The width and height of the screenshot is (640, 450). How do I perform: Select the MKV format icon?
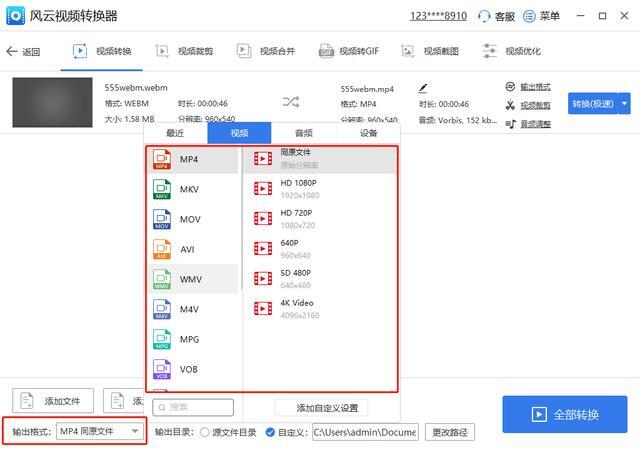(x=162, y=189)
